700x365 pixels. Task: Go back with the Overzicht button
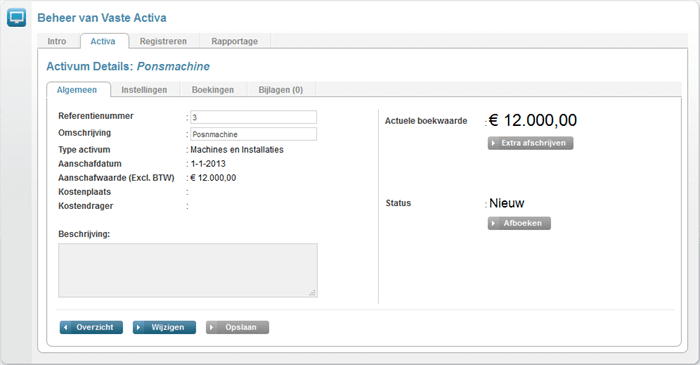(91, 327)
